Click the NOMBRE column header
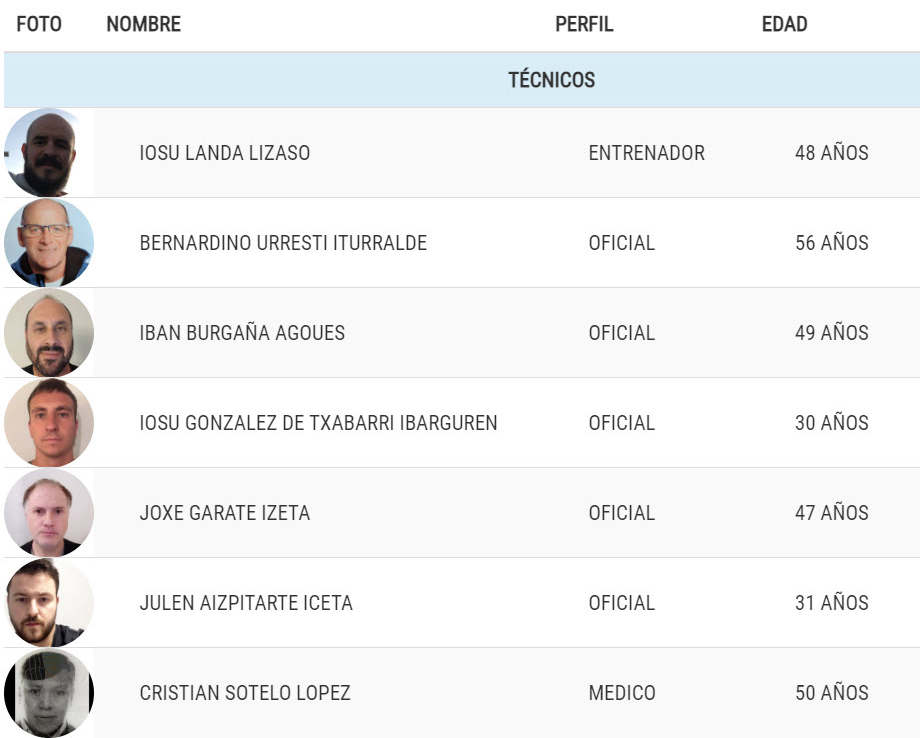 coord(144,24)
